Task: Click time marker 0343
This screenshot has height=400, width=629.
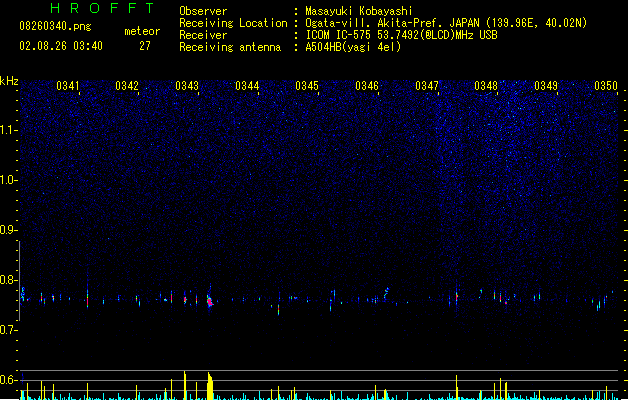Action: (187, 86)
